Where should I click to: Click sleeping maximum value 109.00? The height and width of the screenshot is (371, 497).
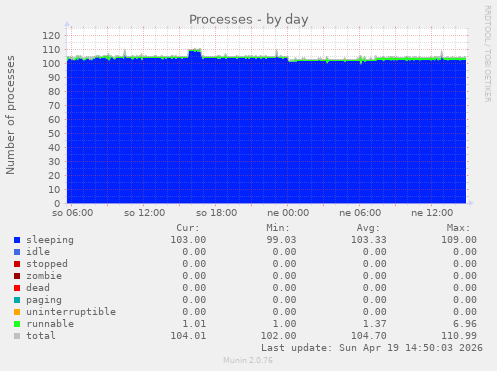tap(459, 240)
